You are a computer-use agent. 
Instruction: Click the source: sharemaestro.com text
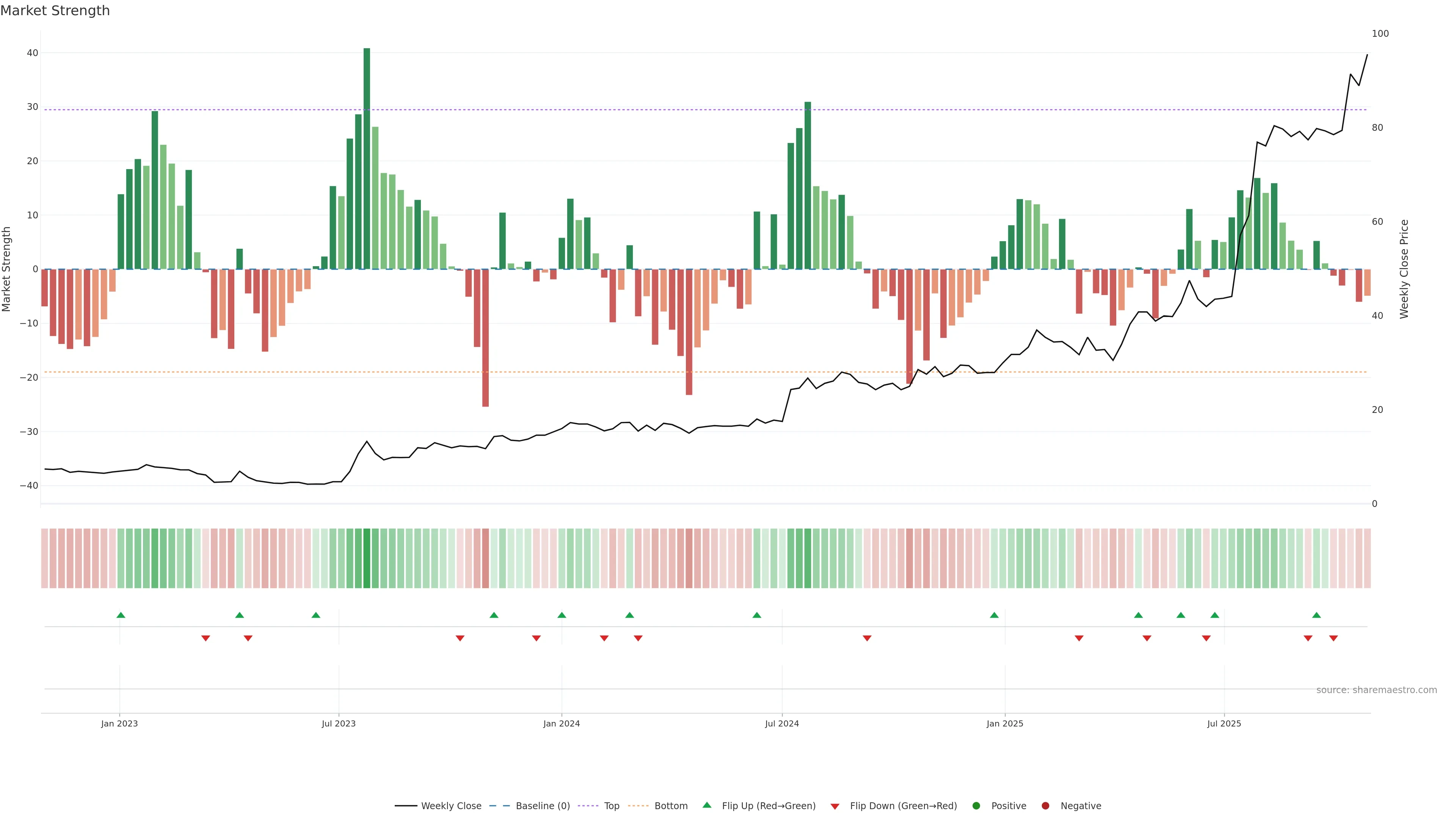click(x=1376, y=690)
